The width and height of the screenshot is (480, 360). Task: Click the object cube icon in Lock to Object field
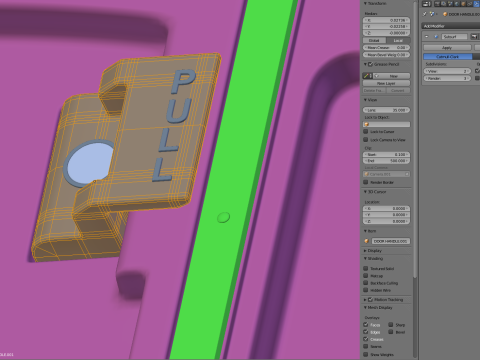coord(367,124)
